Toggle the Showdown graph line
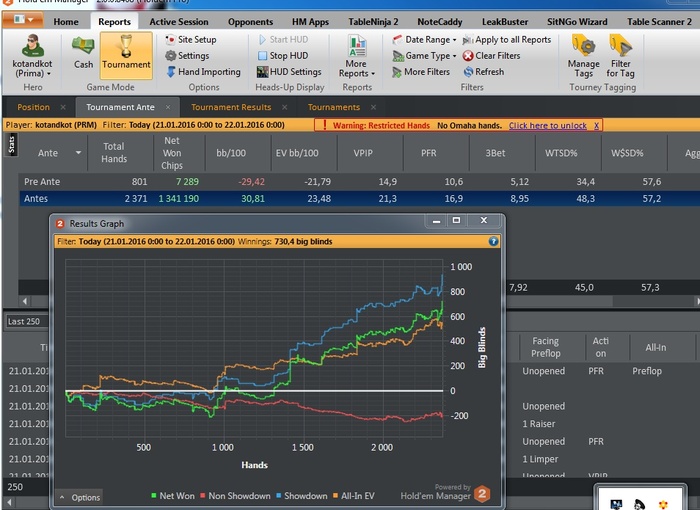Viewport: 700px width, 510px height. click(x=301, y=496)
